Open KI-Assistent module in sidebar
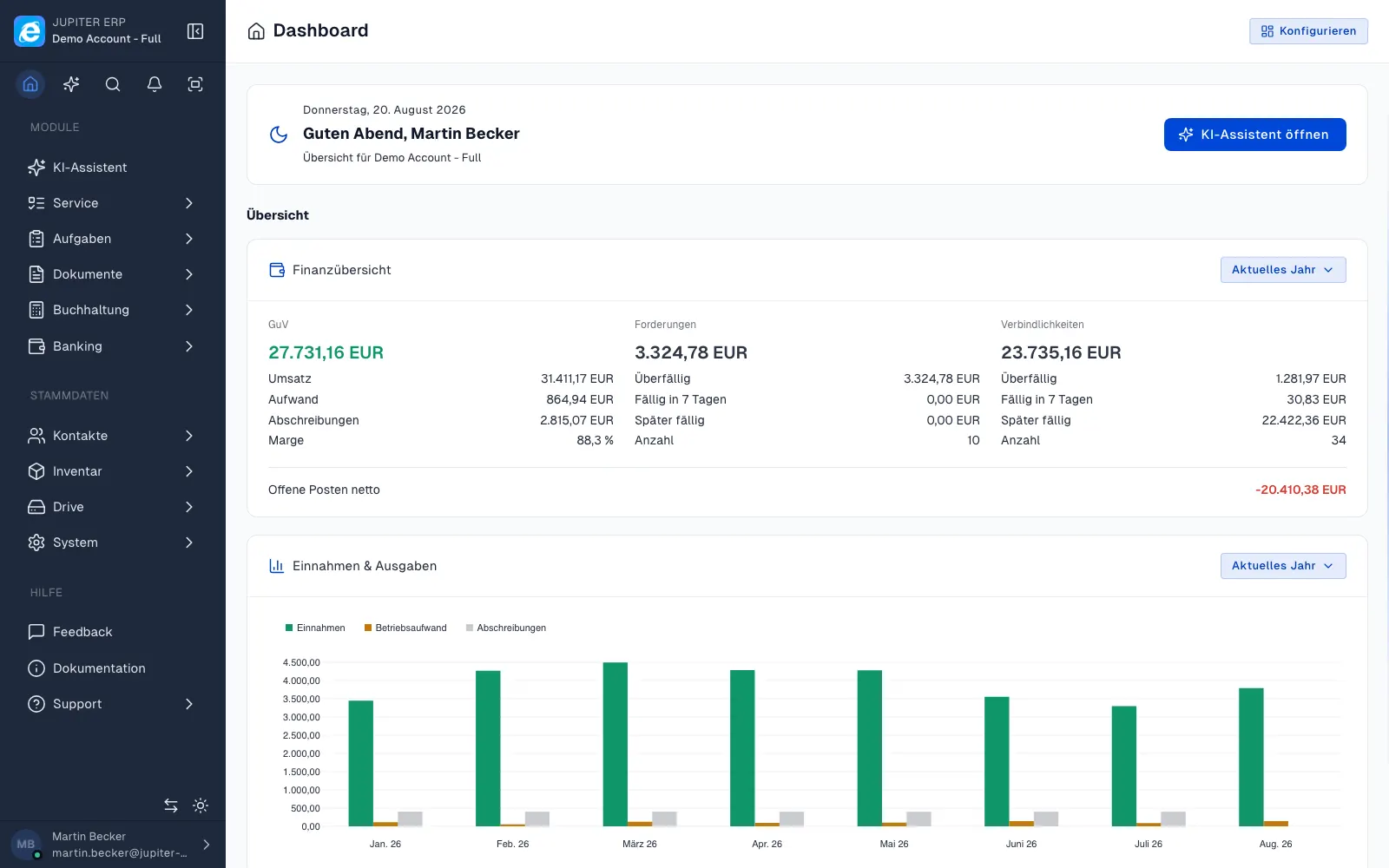The height and width of the screenshot is (868, 1389). (x=113, y=168)
